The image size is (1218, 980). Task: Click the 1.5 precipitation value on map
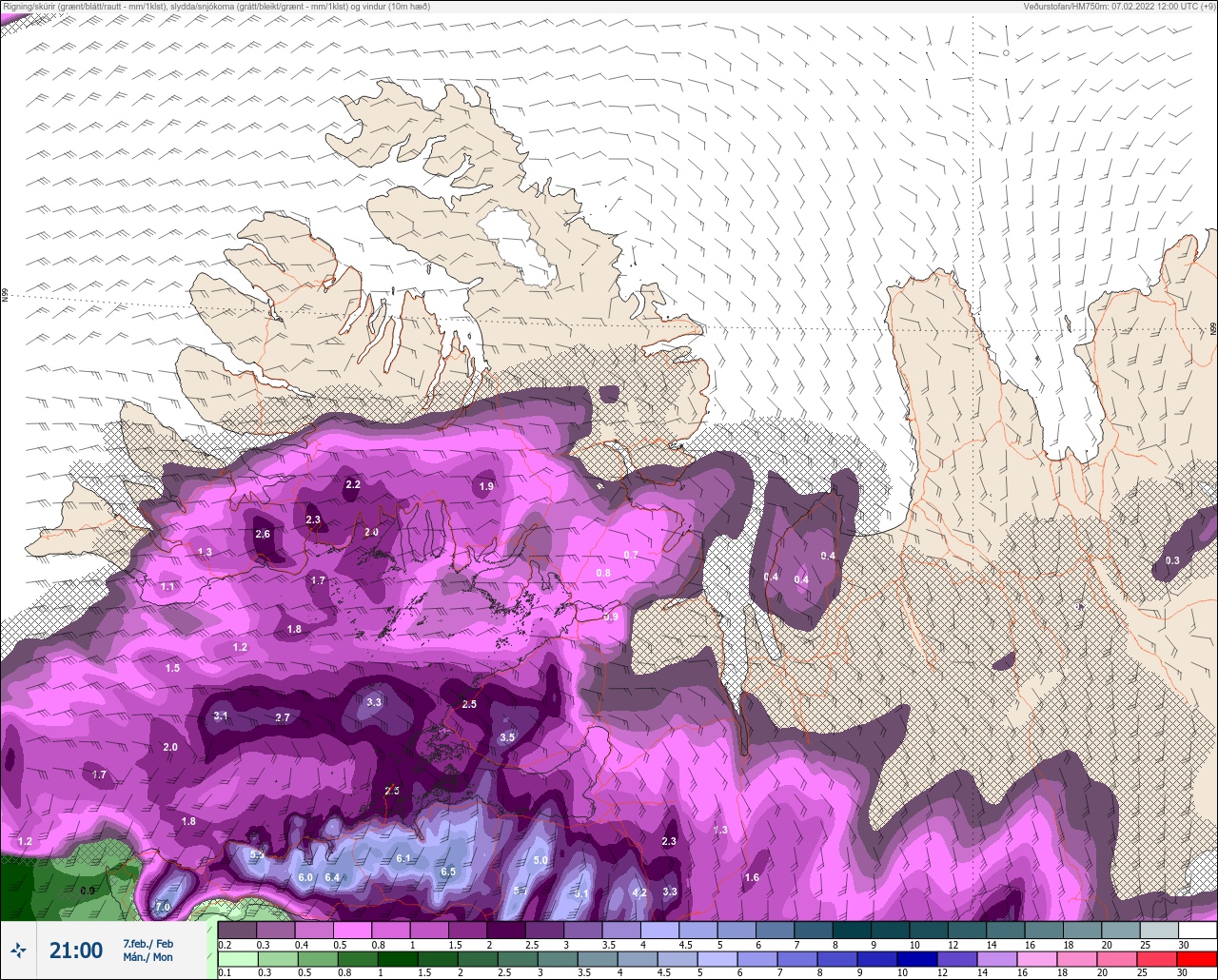(172, 668)
